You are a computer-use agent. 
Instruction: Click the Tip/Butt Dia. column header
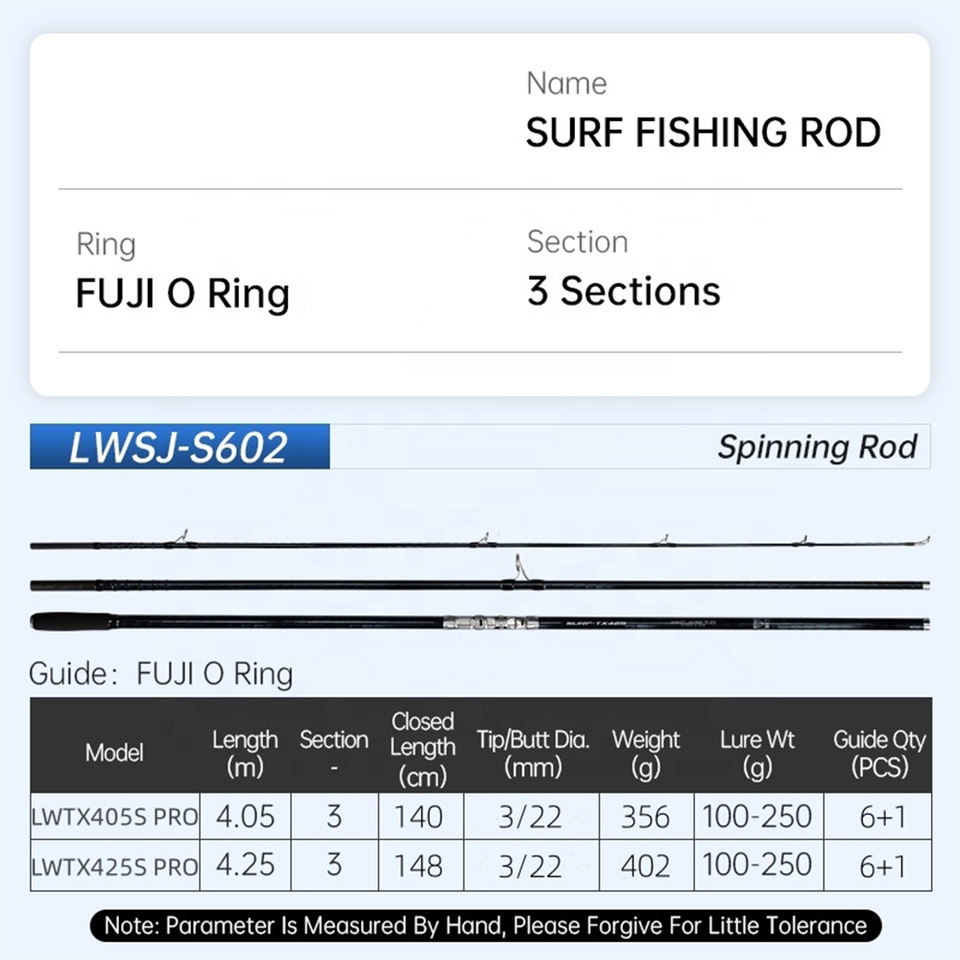click(x=532, y=752)
